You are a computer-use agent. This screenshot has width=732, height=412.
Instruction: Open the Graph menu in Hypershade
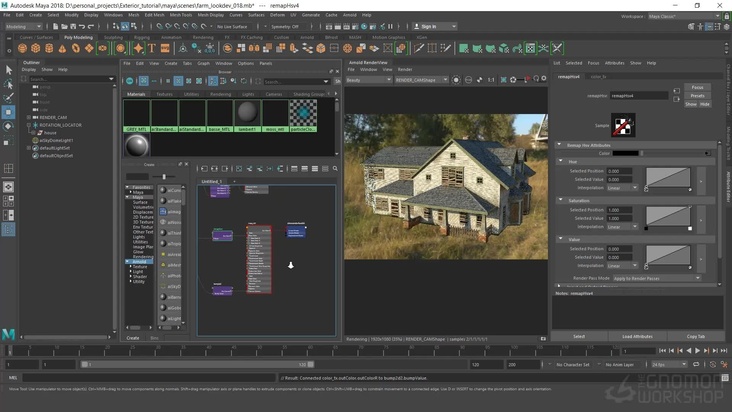coord(203,63)
